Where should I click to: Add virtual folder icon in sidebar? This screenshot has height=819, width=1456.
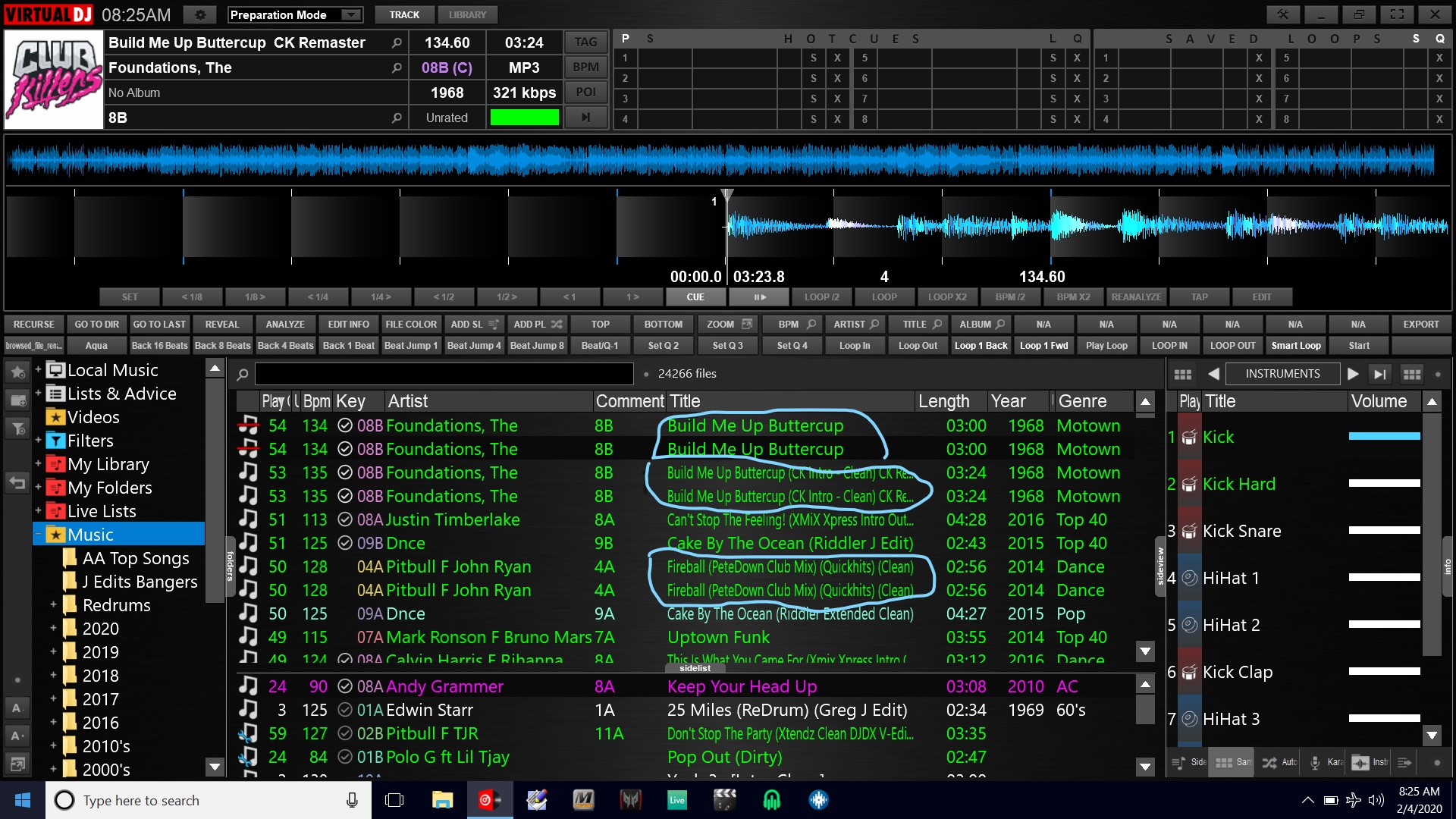[17, 400]
